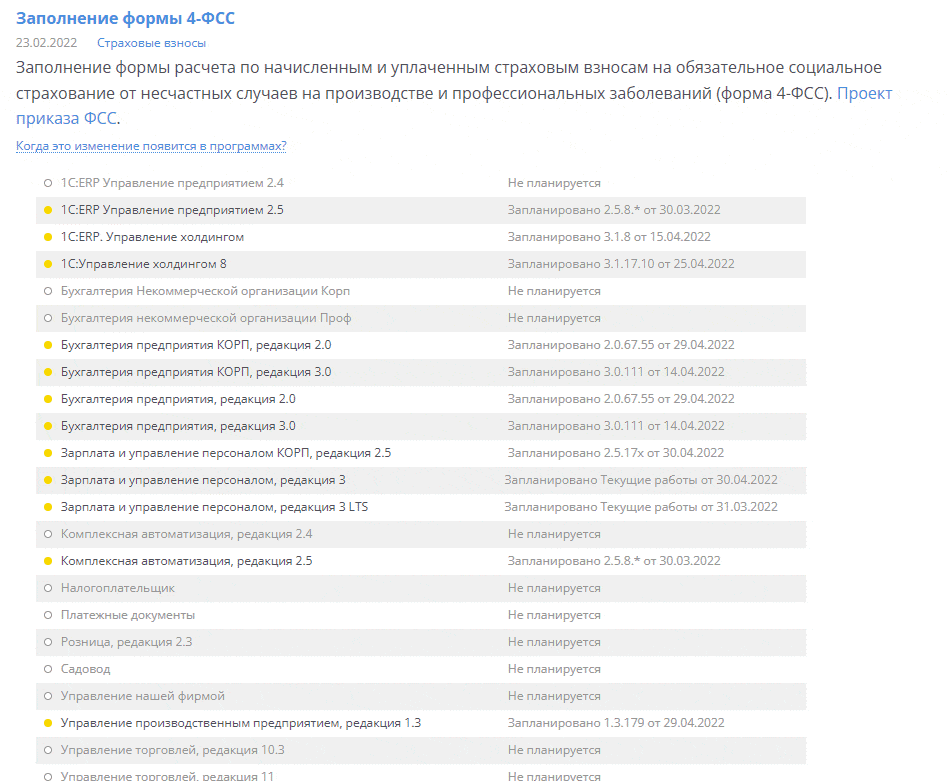Viewport: 947px width, 781px height.
Task: Click yellow bullet for 'Бухгалтерия предприятия КОРП, редакция 2.0'
Action: (x=48, y=345)
